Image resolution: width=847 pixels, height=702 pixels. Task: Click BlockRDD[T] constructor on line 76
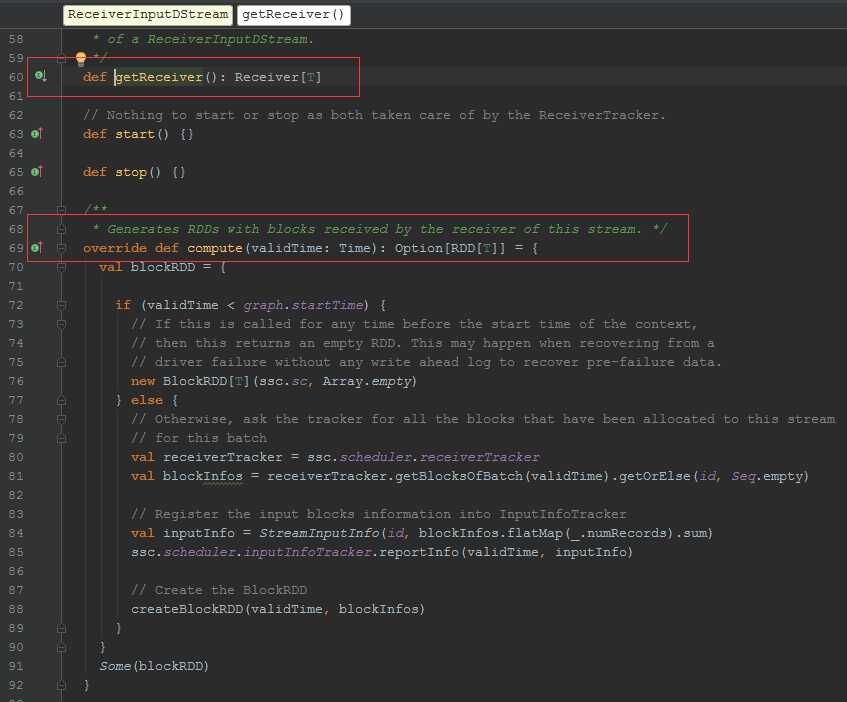tap(205, 381)
